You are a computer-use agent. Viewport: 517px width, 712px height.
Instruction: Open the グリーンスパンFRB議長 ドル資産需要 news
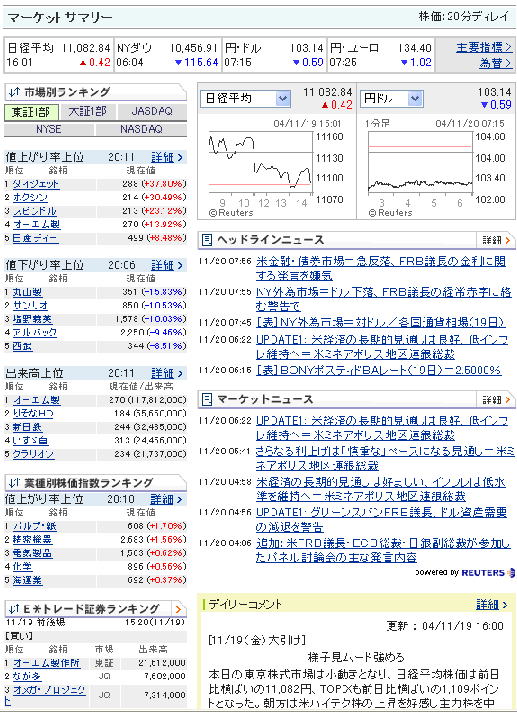(381, 519)
